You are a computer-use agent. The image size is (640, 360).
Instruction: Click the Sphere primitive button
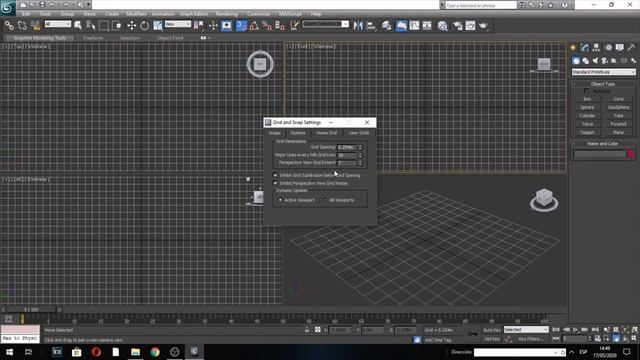587,107
